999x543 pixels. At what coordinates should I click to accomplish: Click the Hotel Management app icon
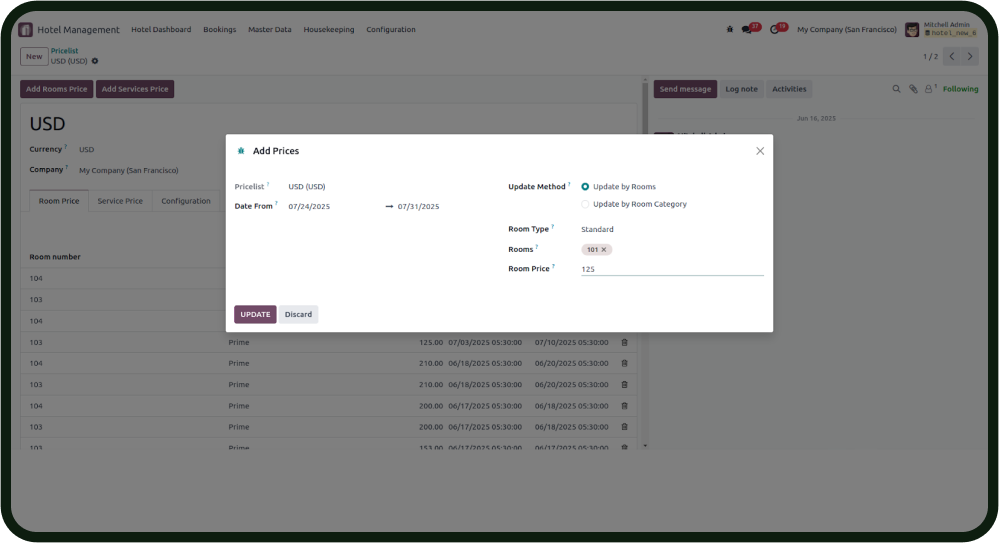click(x=26, y=29)
